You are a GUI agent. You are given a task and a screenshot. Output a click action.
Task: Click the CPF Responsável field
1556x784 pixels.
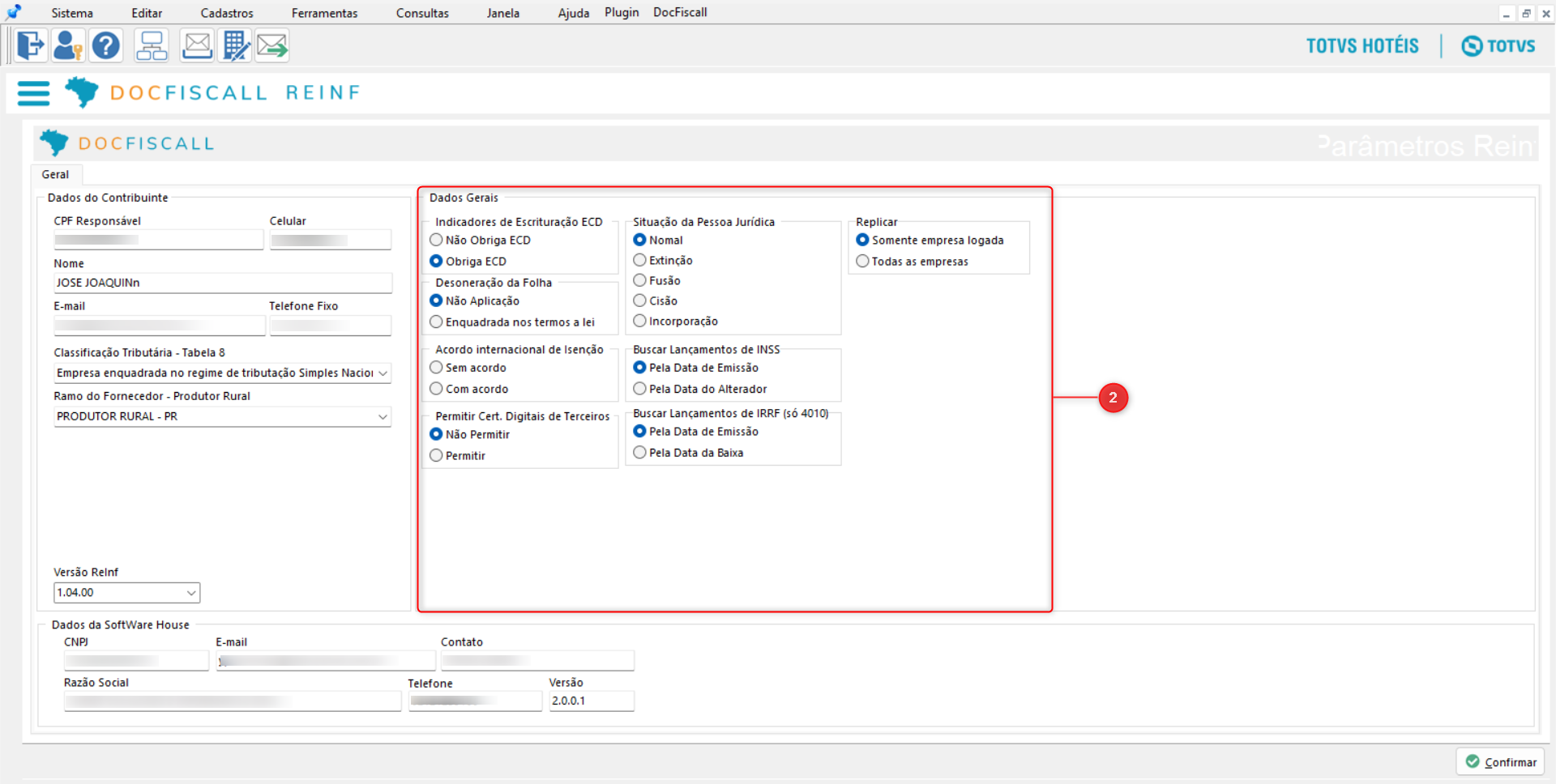point(159,240)
